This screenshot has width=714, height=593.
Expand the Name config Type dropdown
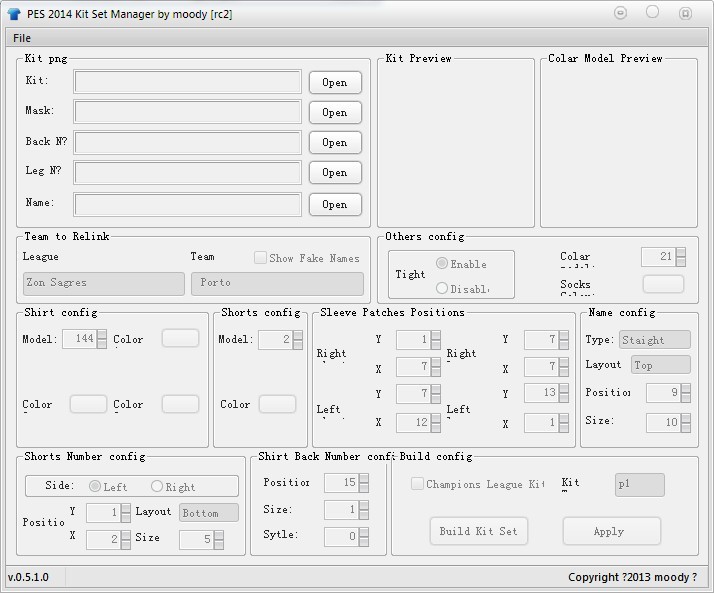(x=654, y=340)
